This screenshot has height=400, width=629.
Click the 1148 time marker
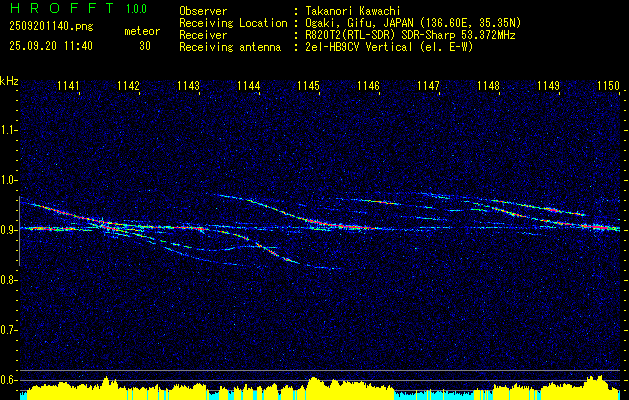tap(489, 86)
